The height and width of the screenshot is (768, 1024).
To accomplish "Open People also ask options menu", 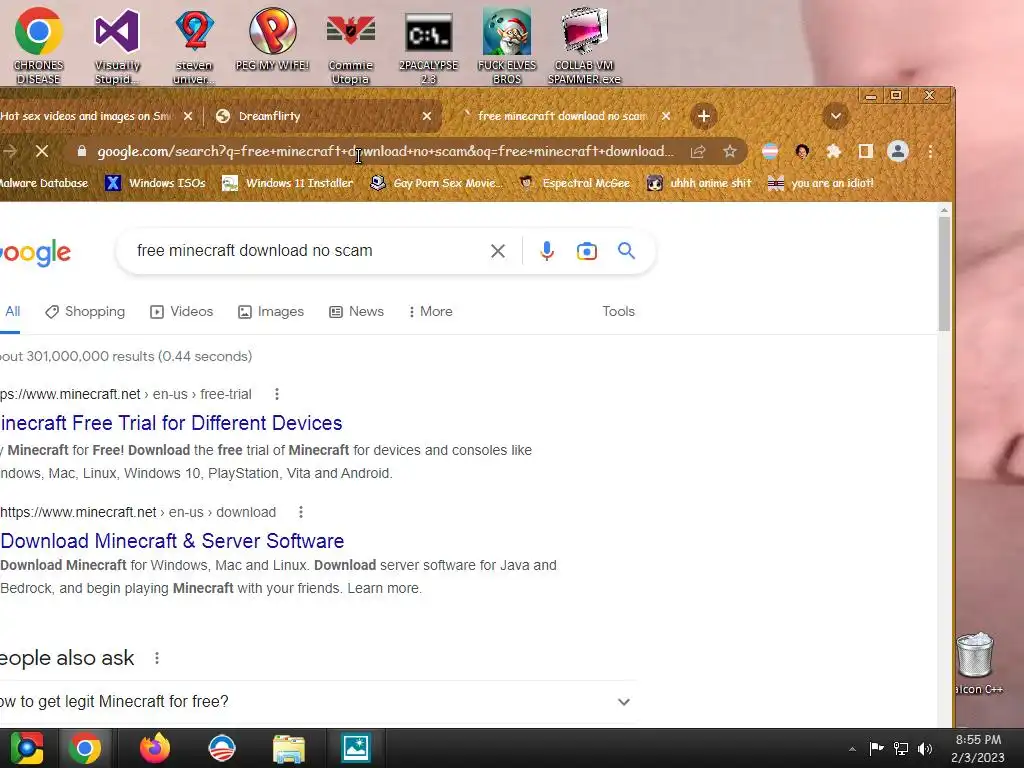I will pyautogui.click(x=157, y=658).
